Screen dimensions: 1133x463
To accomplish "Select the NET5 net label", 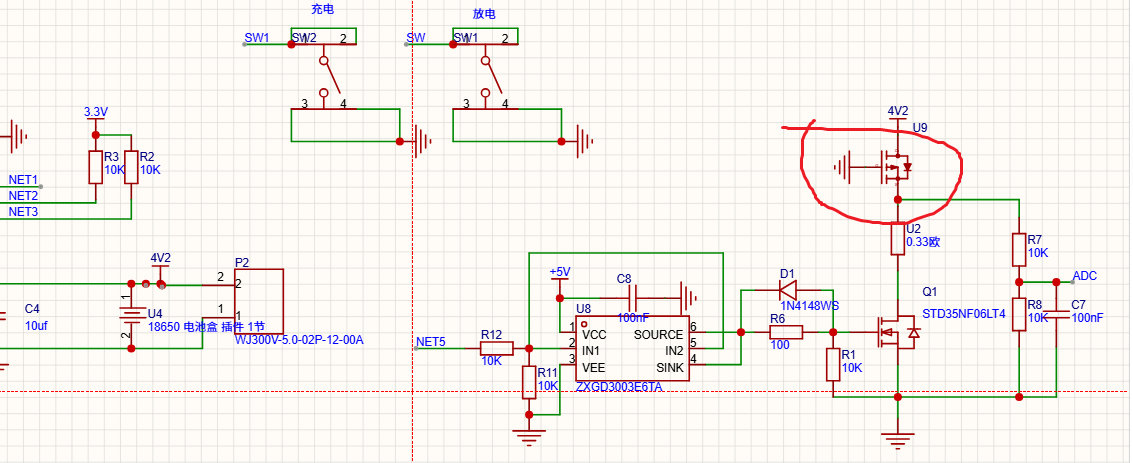I will pos(431,341).
